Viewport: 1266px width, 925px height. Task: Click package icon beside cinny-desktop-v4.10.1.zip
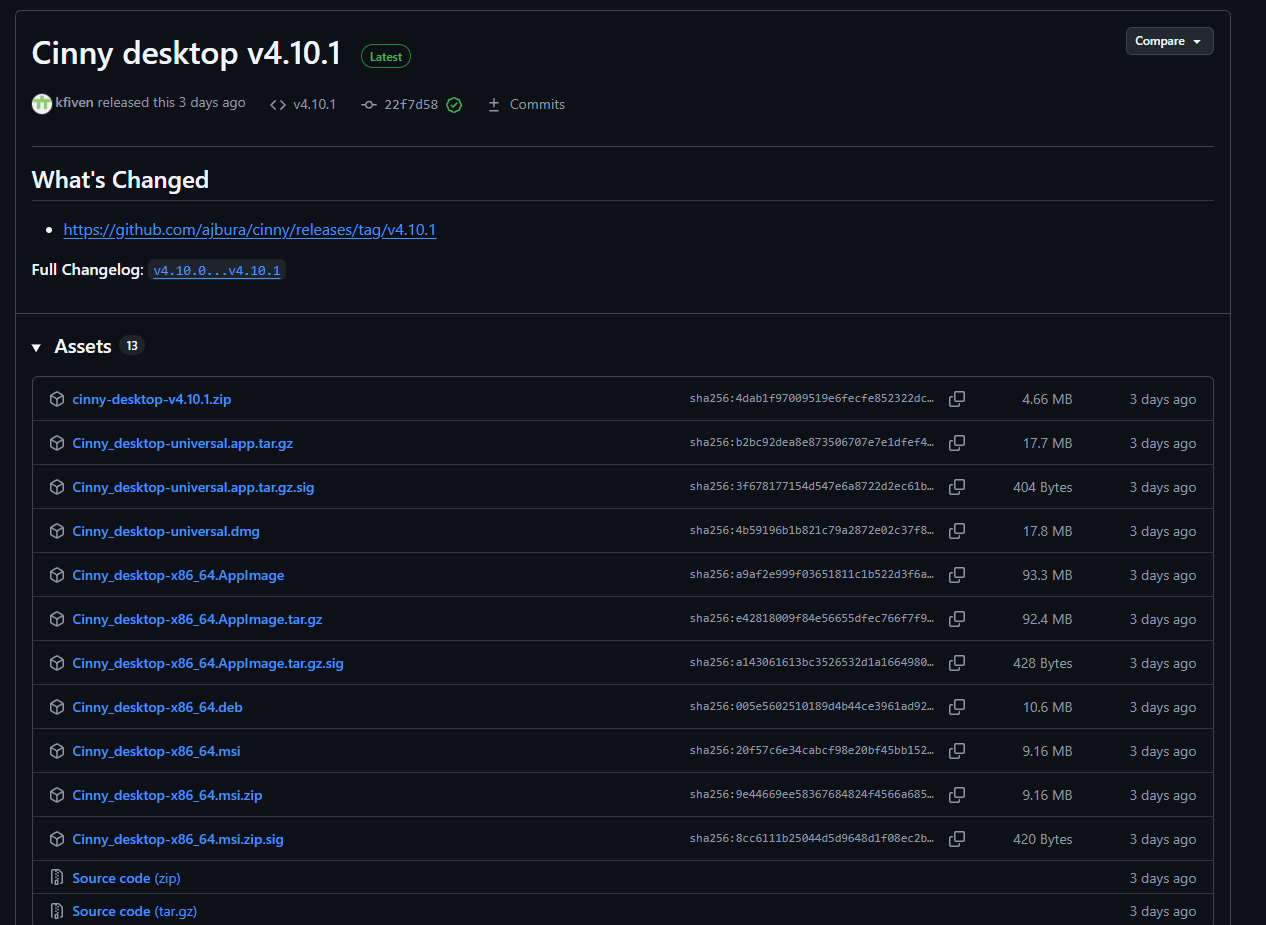(57, 399)
